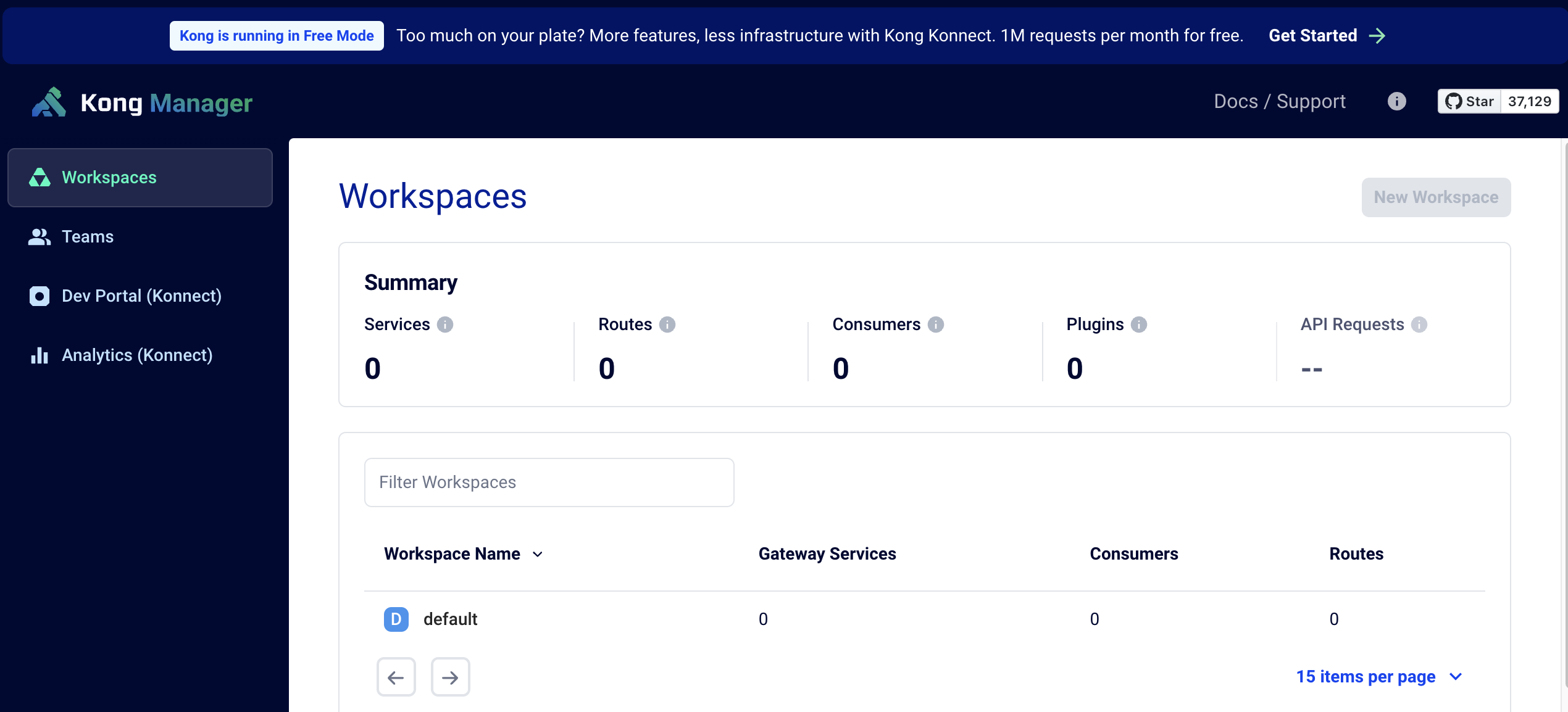Sort by the Workspace Name chevron
This screenshot has width=1568, height=712.
pyautogui.click(x=538, y=554)
